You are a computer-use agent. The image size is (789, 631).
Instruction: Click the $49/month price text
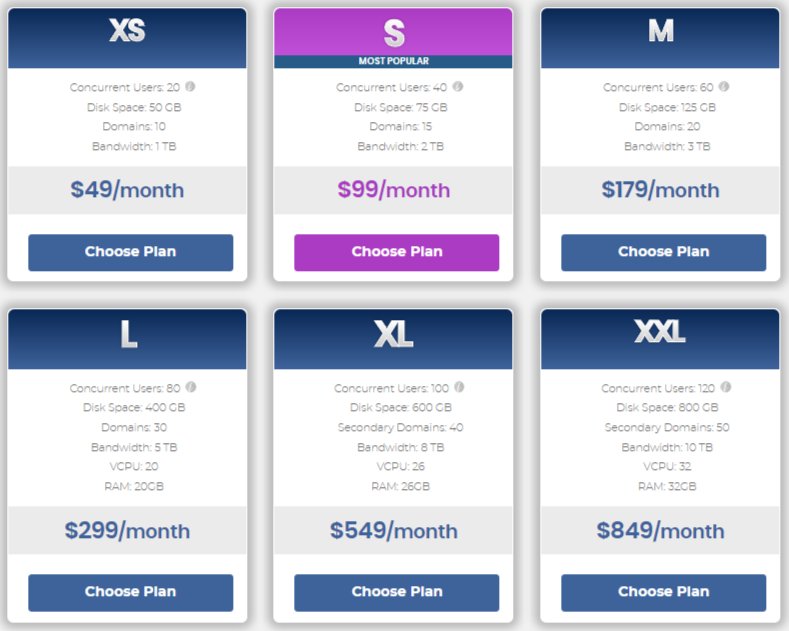pos(127,190)
